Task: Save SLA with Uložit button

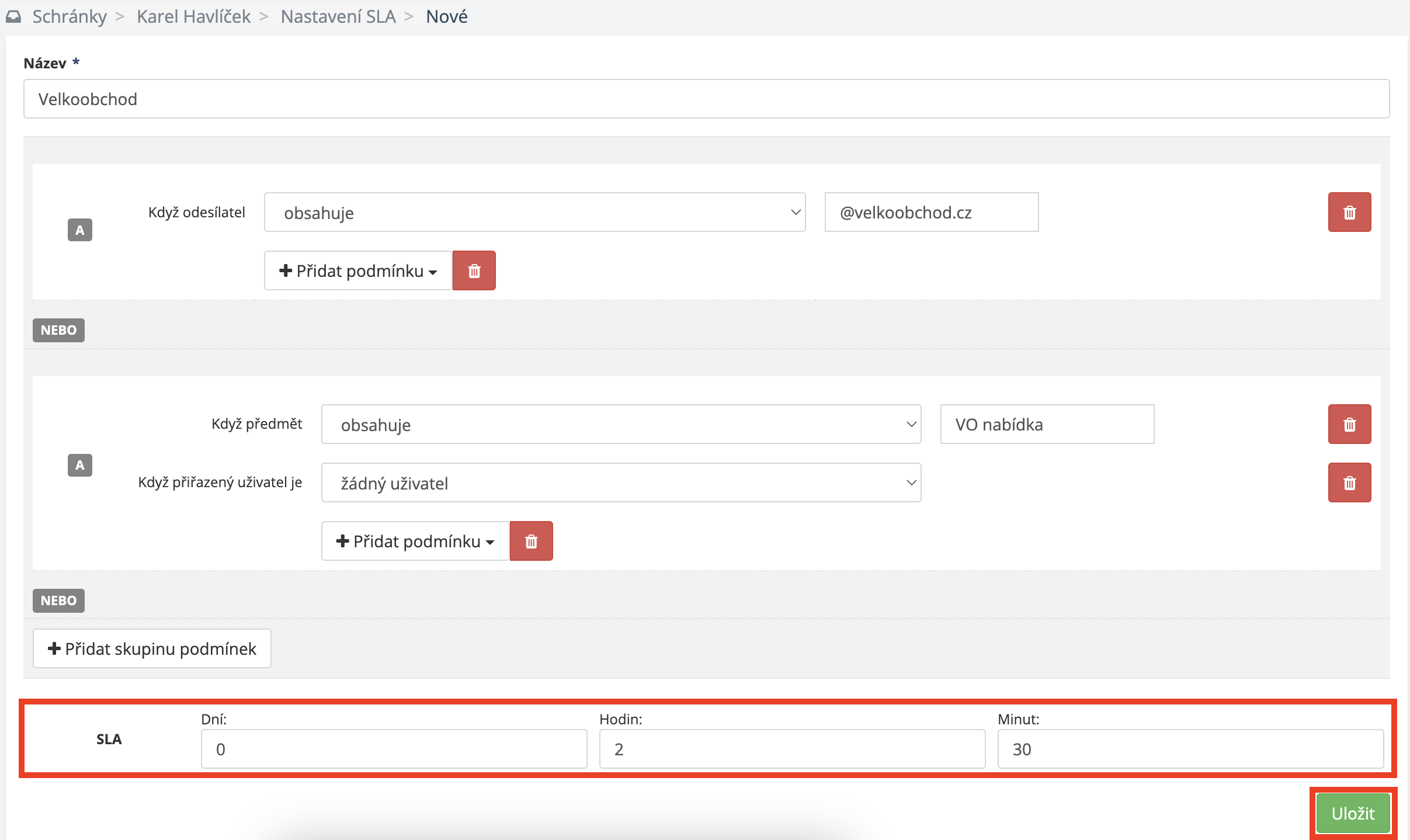Action: [1353, 813]
